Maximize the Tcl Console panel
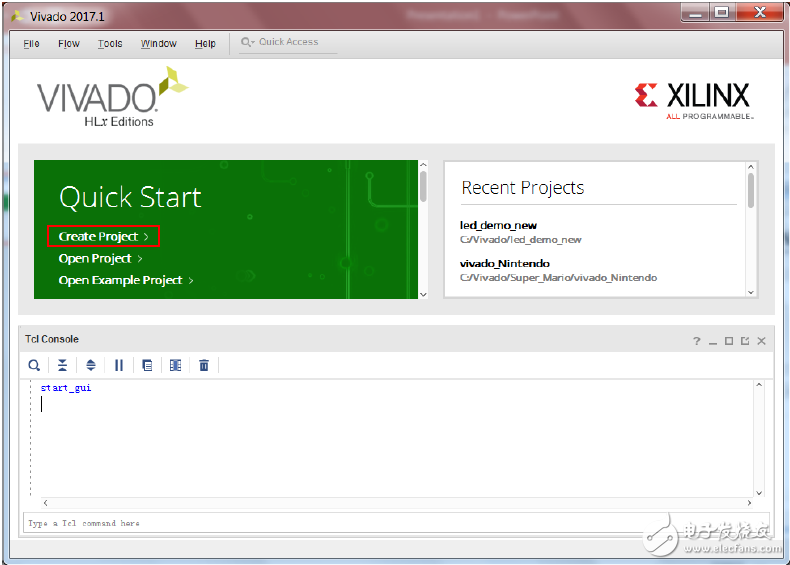 pyautogui.click(x=729, y=341)
